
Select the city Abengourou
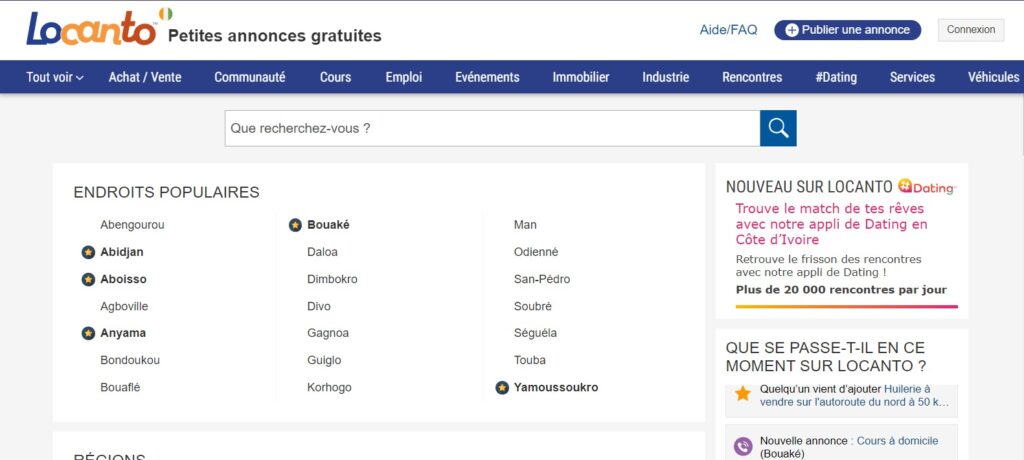point(133,225)
